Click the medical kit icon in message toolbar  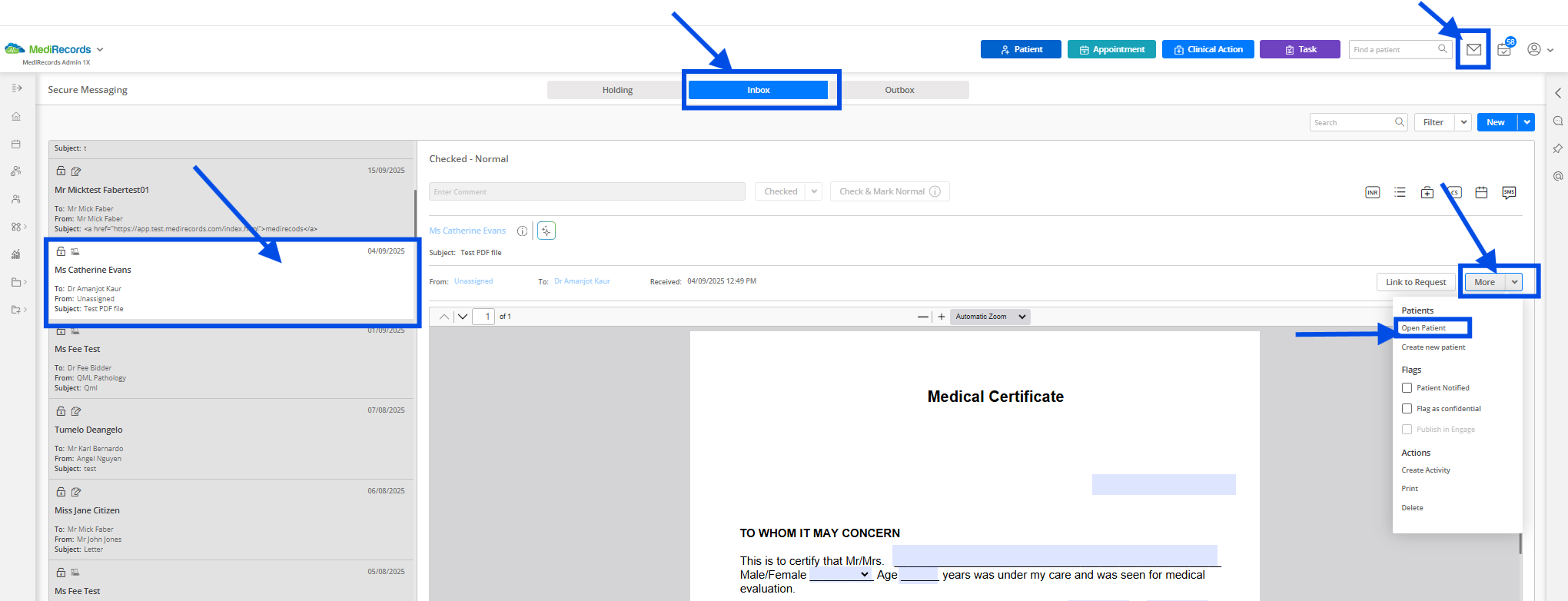click(x=1427, y=192)
